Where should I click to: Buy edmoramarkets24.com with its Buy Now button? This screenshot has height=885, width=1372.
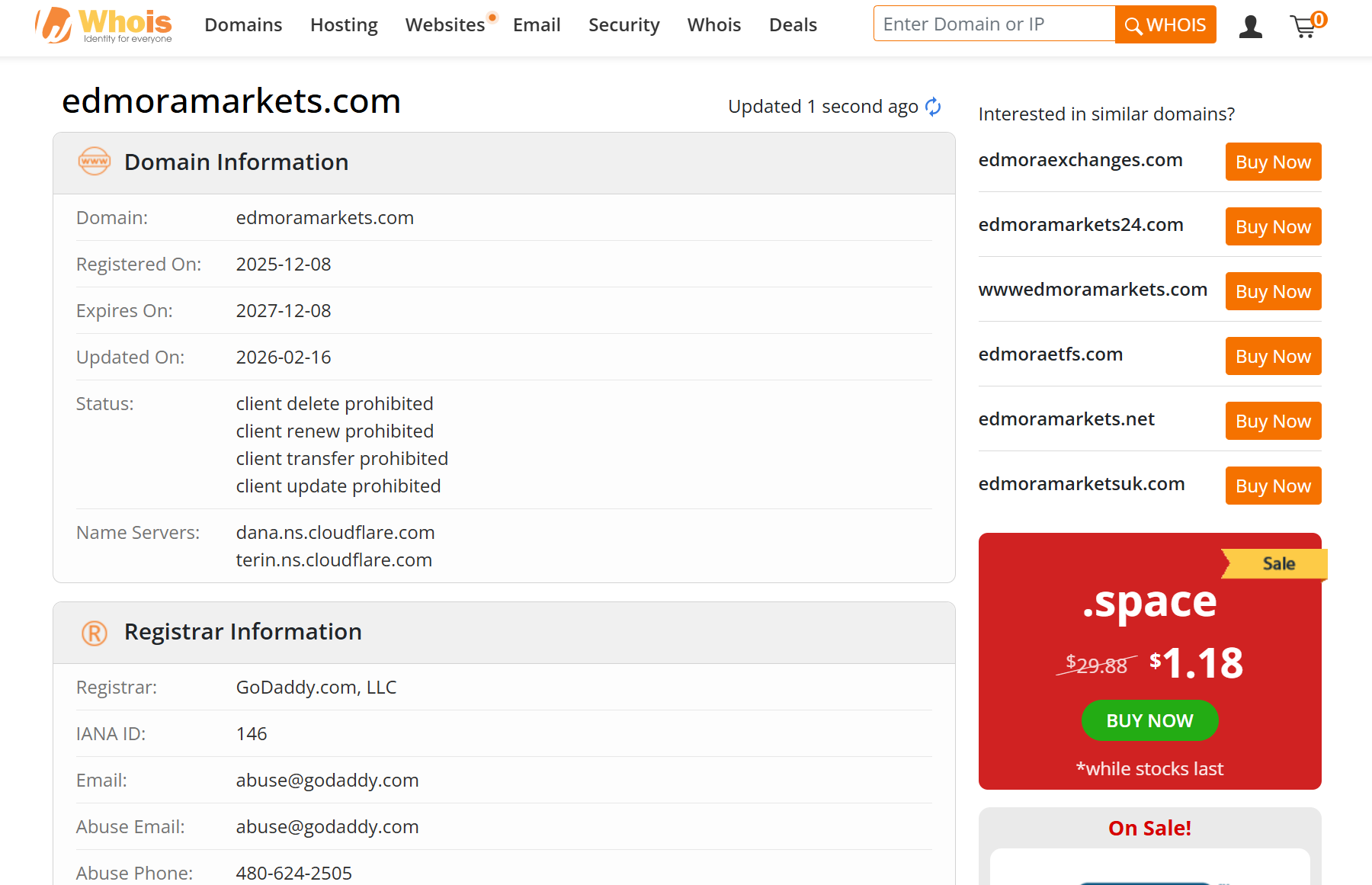pyautogui.click(x=1273, y=226)
